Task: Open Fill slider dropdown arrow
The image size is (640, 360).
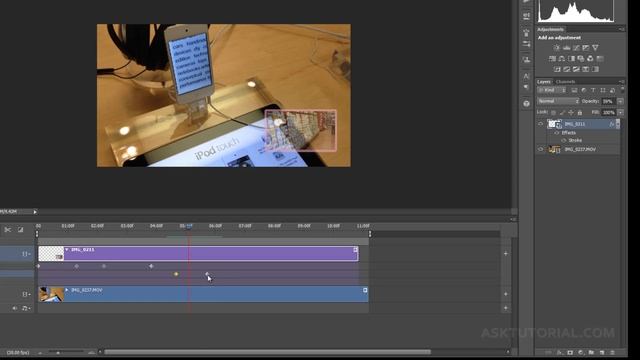Action: click(620, 112)
